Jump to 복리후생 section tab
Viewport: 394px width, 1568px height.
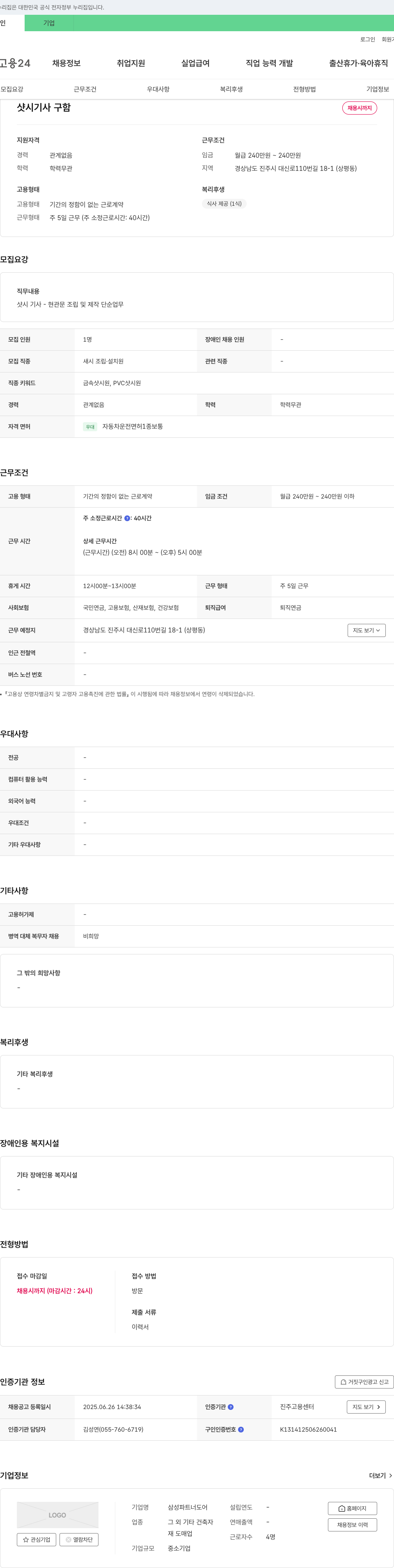point(231,89)
